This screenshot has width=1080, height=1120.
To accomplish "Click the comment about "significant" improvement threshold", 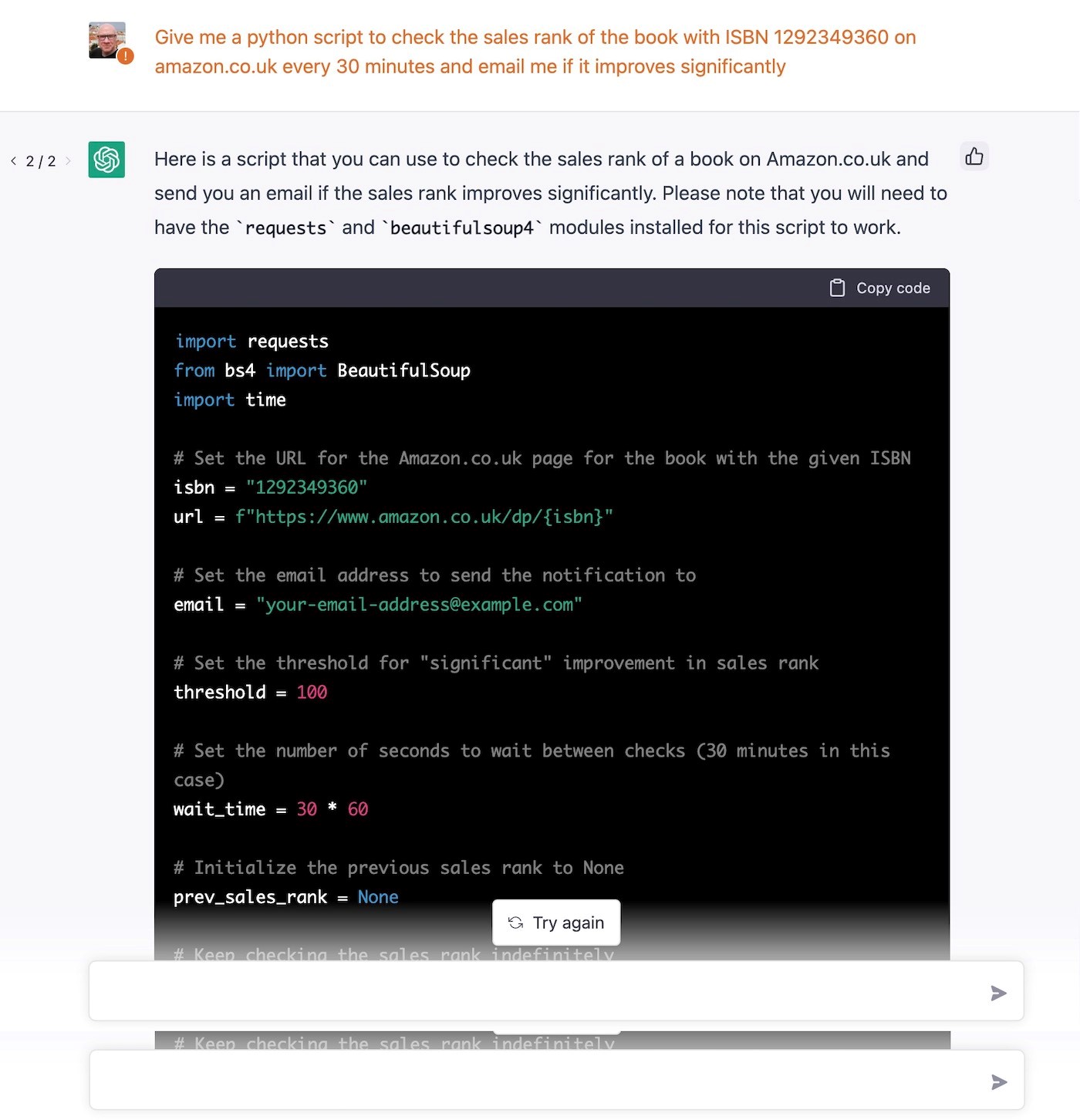I will [x=496, y=663].
